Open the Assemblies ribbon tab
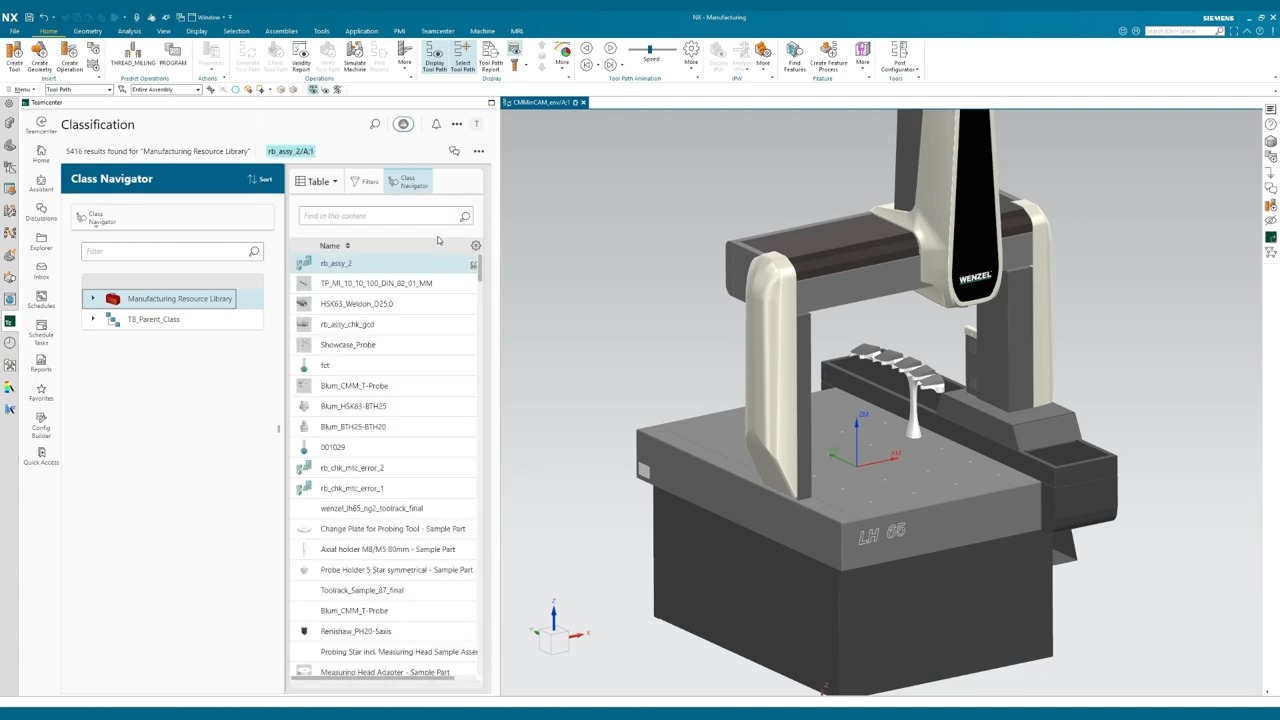The height and width of the screenshot is (720, 1280). 281,31
